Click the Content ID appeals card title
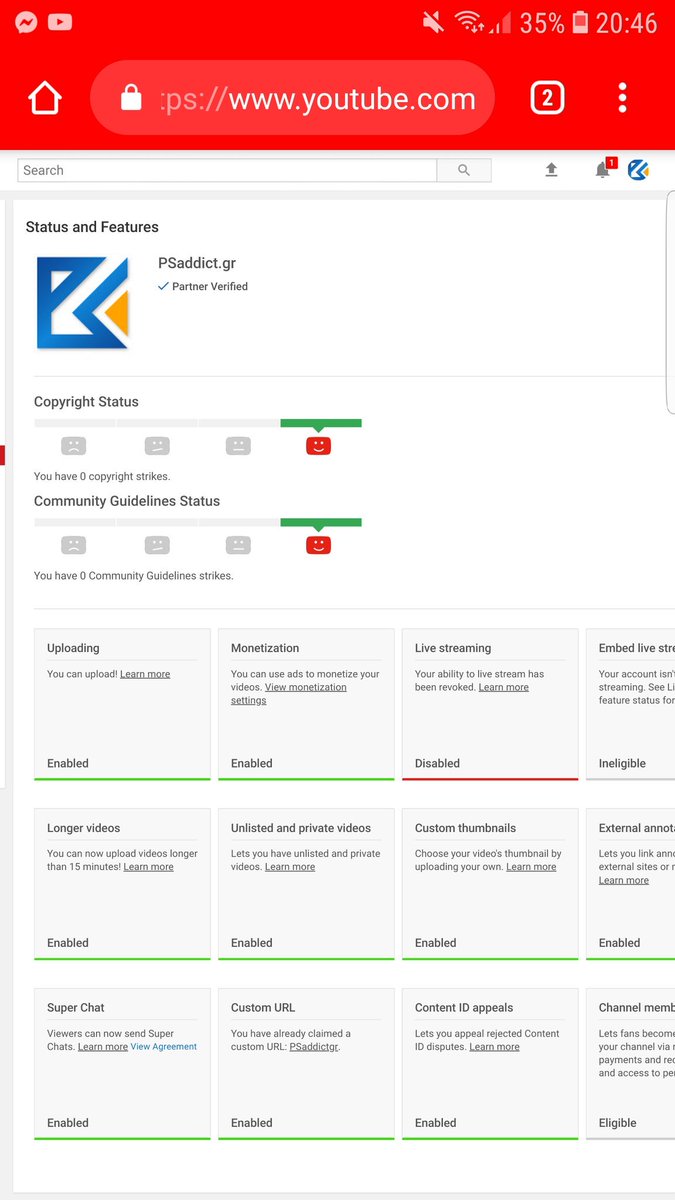675x1200 pixels. [x=464, y=1008]
